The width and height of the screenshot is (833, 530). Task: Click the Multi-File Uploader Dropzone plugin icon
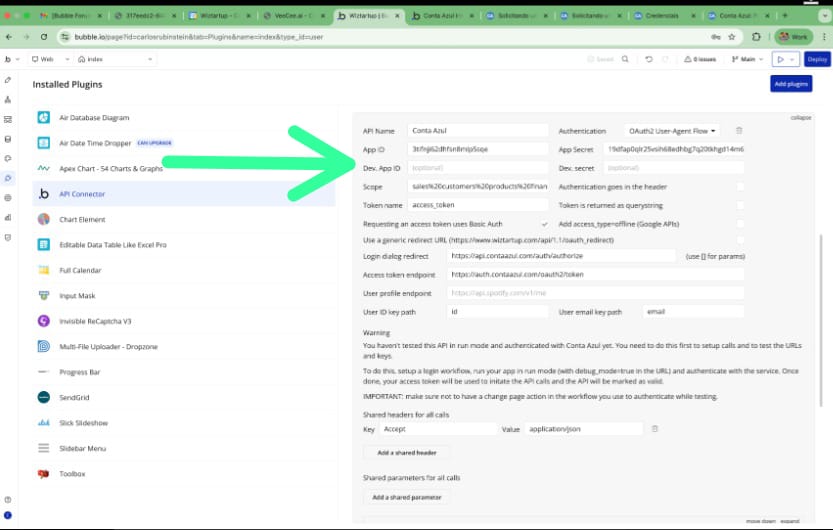[x=44, y=346]
